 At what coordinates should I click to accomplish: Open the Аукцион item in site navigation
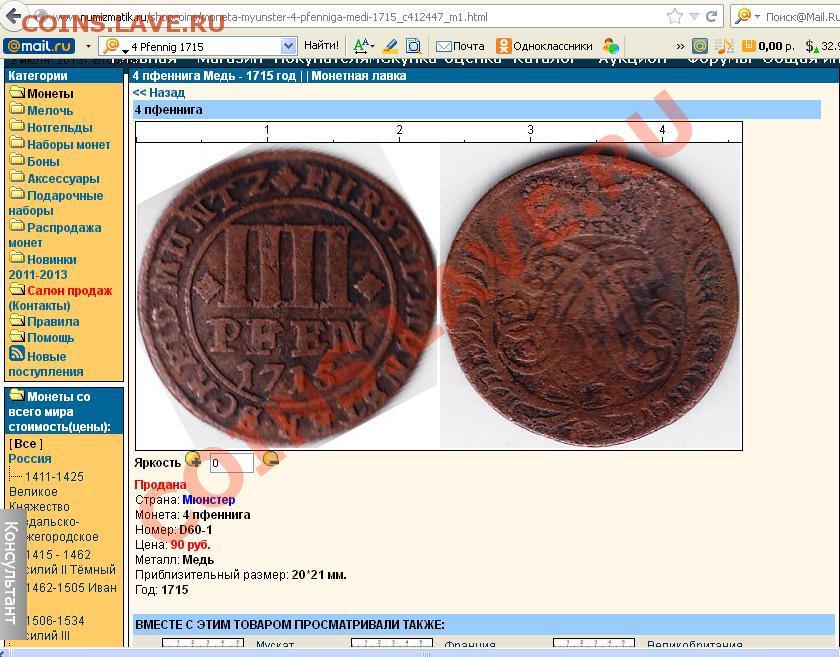(632, 59)
